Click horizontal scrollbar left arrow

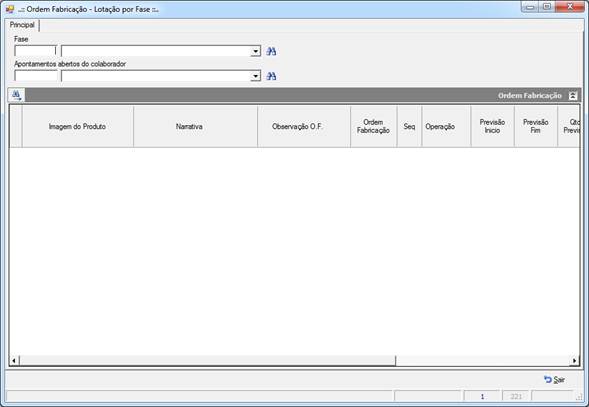[14, 361]
